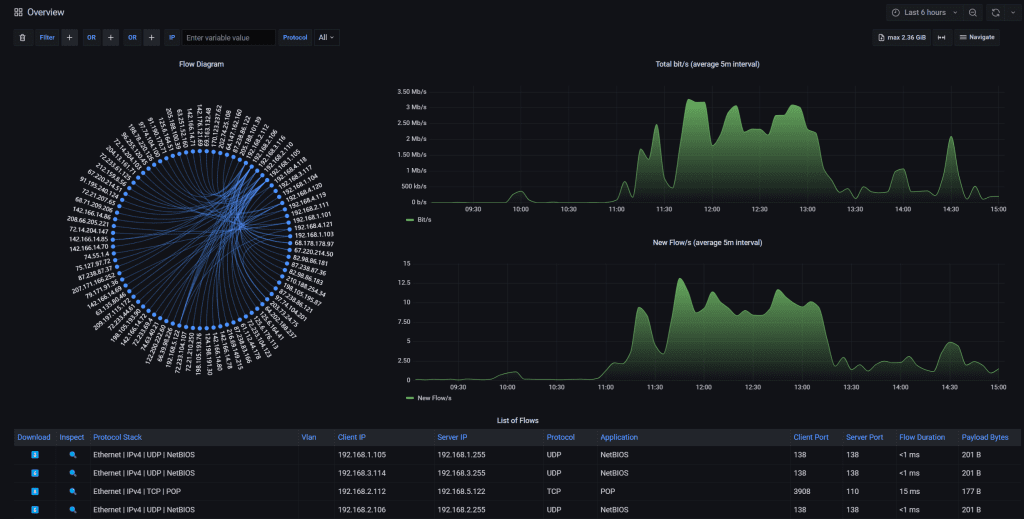Screen dimensions: 1024x519
Task: Download the first flow in the list
Action: [x=35, y=454]
